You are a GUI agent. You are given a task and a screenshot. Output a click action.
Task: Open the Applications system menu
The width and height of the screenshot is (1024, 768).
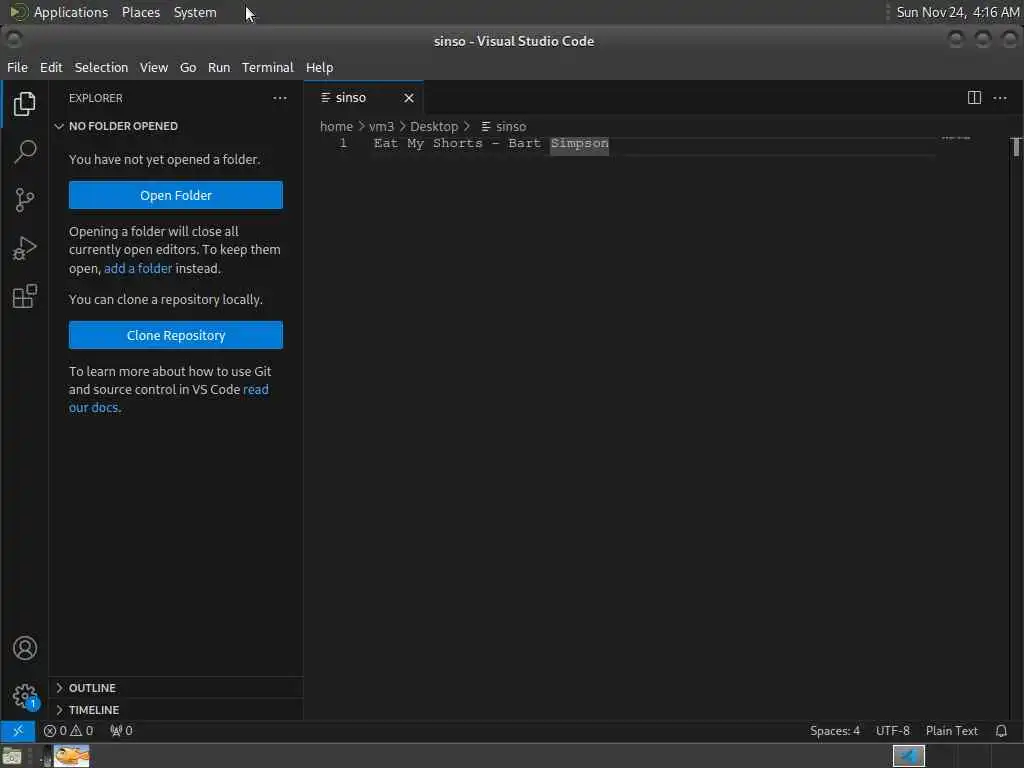(x=71, y=12)
